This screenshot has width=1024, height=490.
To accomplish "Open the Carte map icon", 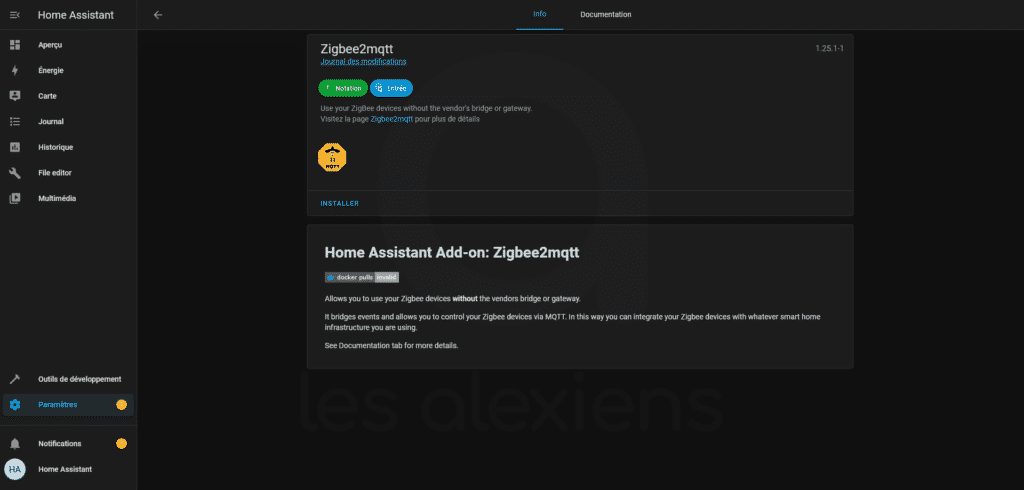I will (x=15, y=96).
